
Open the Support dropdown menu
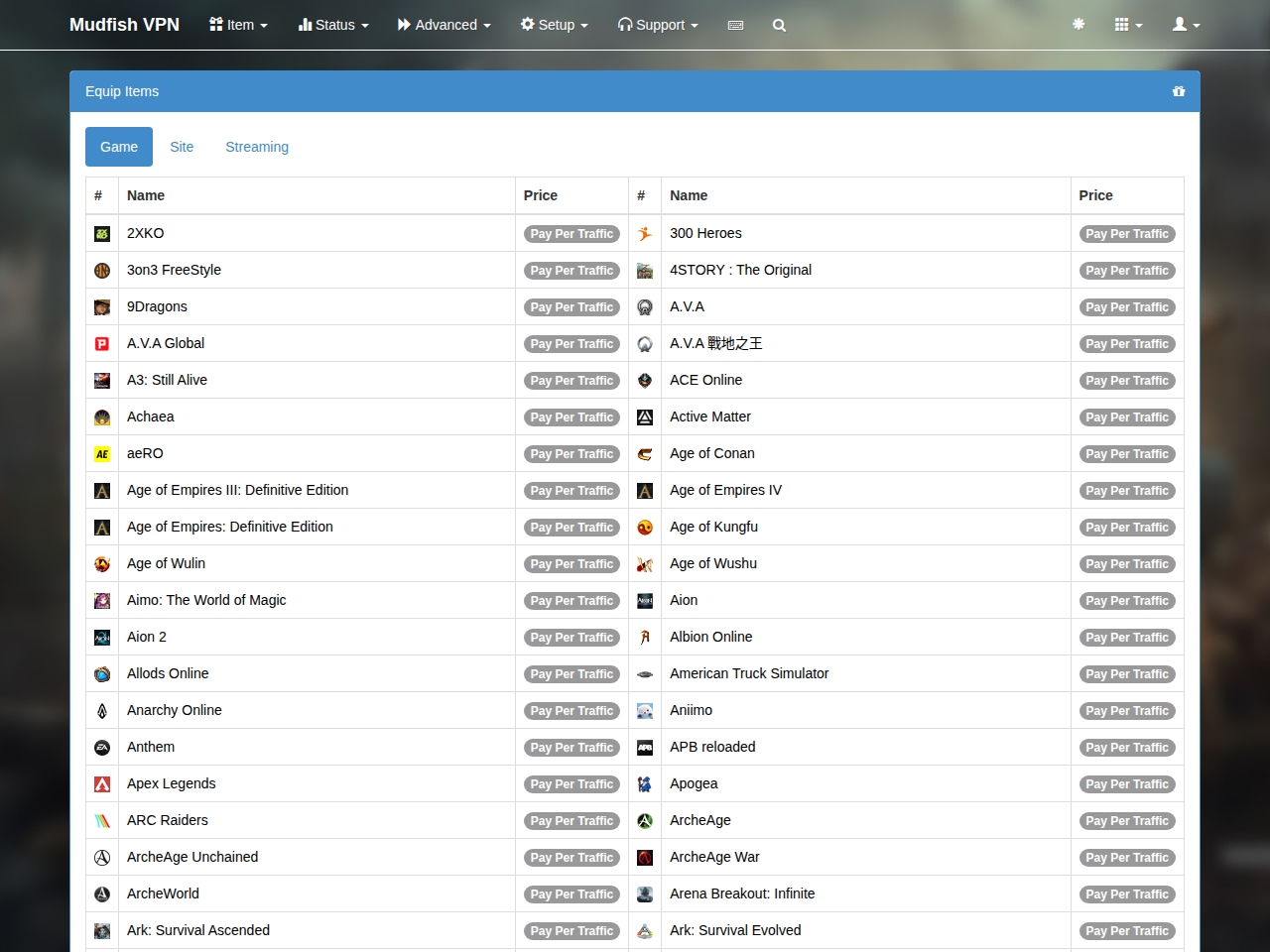pos(658,25)
